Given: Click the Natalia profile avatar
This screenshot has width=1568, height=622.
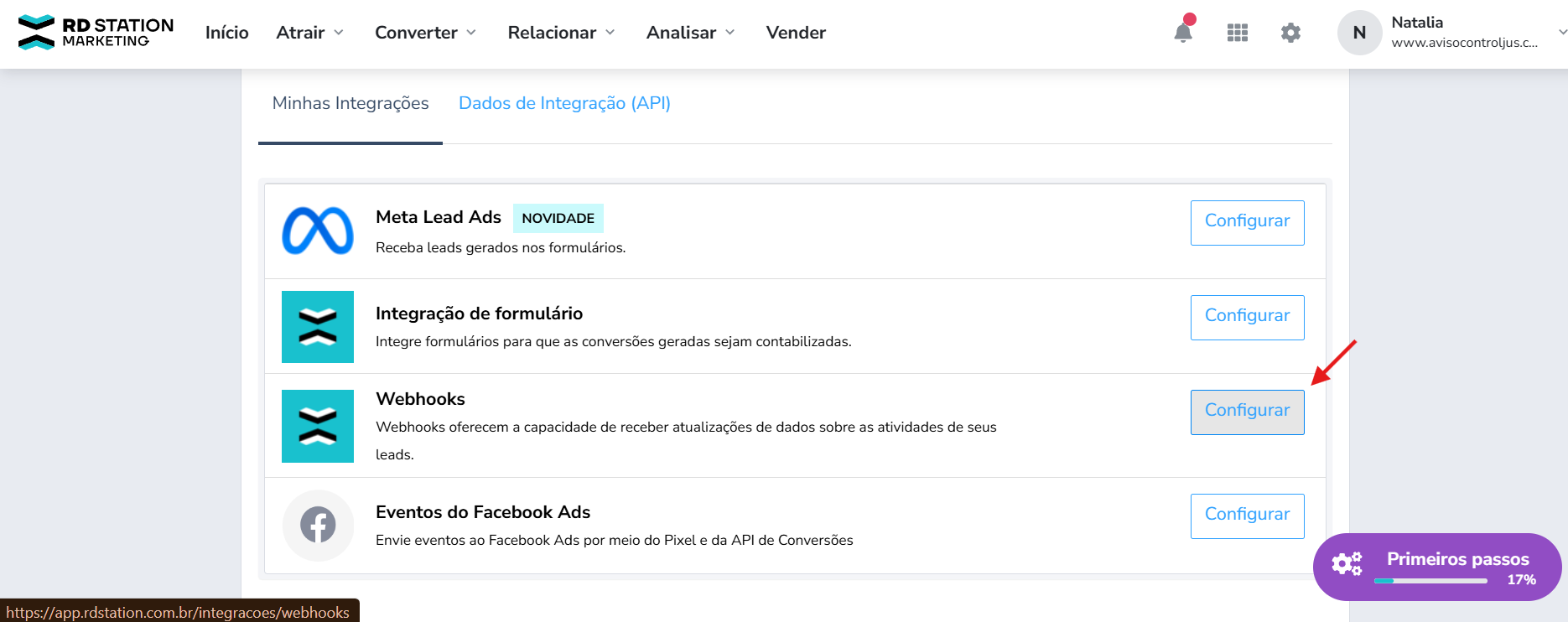Looking at the screenshot, I should [x=1359, y=33].
